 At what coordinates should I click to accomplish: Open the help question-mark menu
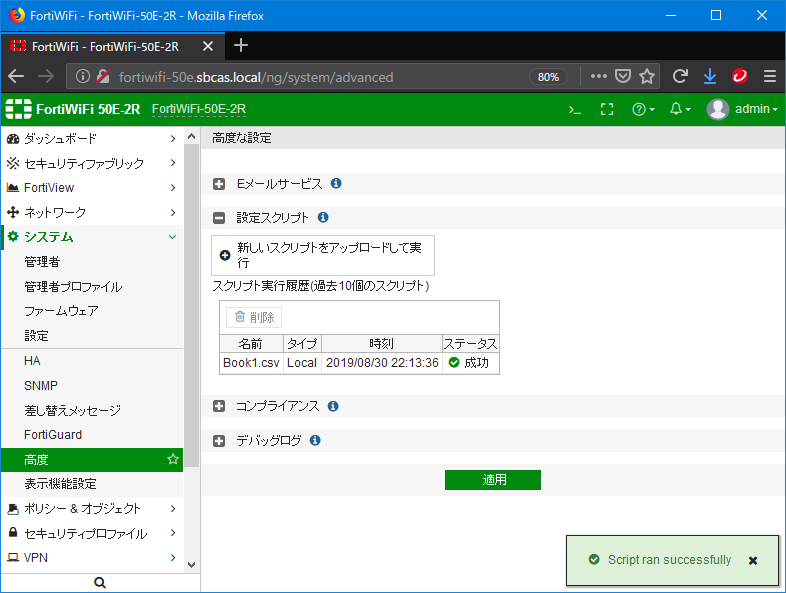click(x=643, y=109)
